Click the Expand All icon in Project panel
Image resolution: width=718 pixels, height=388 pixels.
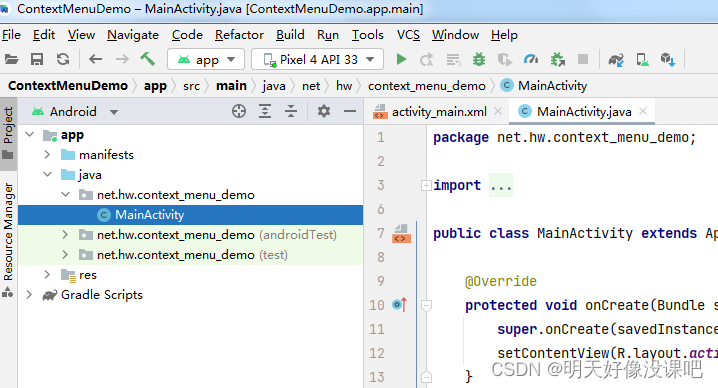tap(265, 111)
